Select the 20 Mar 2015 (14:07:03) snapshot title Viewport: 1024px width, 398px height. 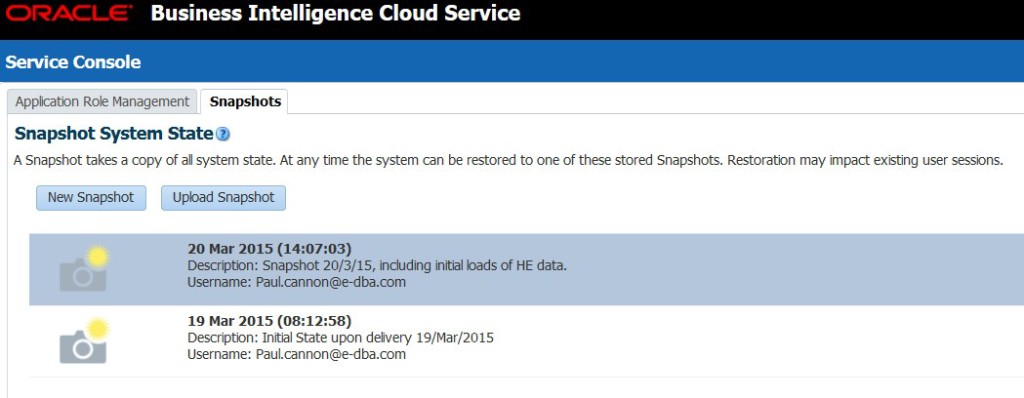tap(270, 249)
